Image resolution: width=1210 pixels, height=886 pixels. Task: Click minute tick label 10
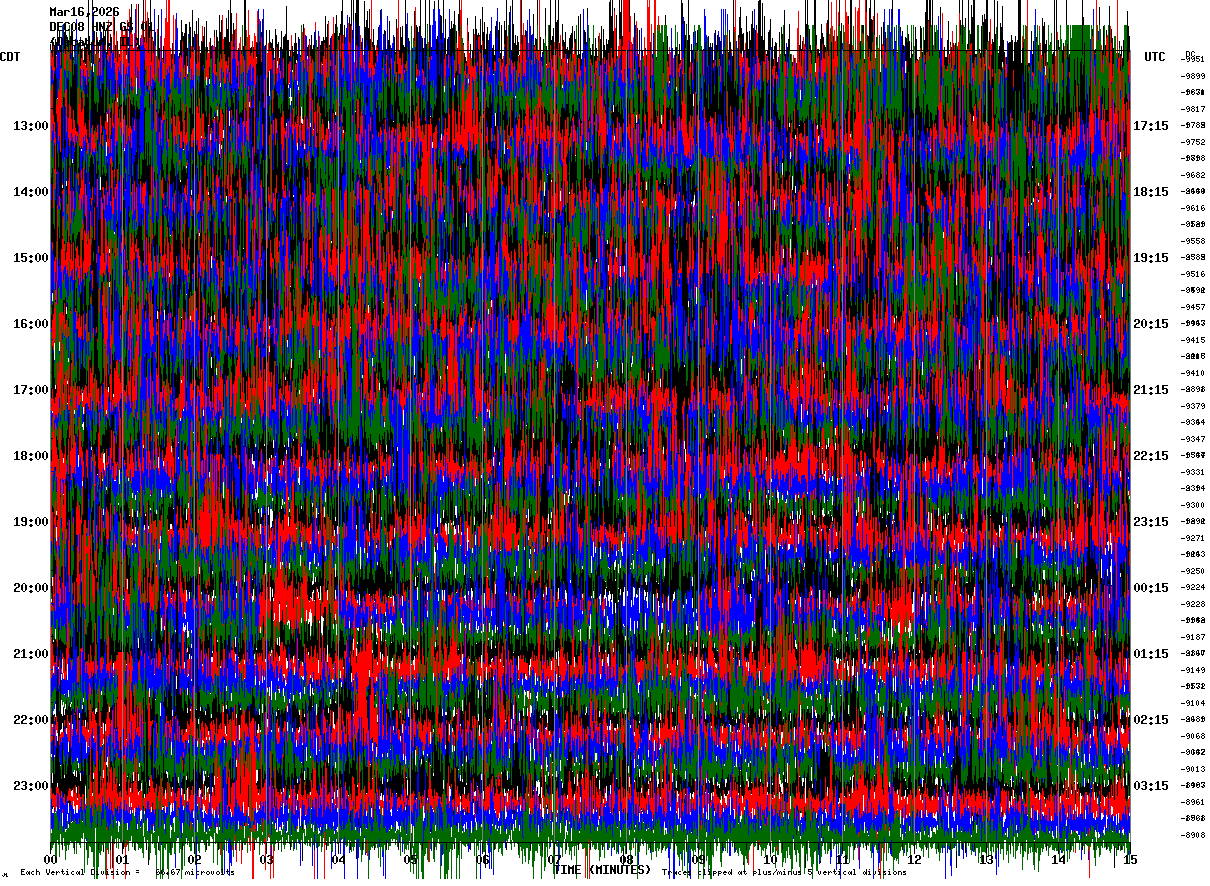(771, 860)
